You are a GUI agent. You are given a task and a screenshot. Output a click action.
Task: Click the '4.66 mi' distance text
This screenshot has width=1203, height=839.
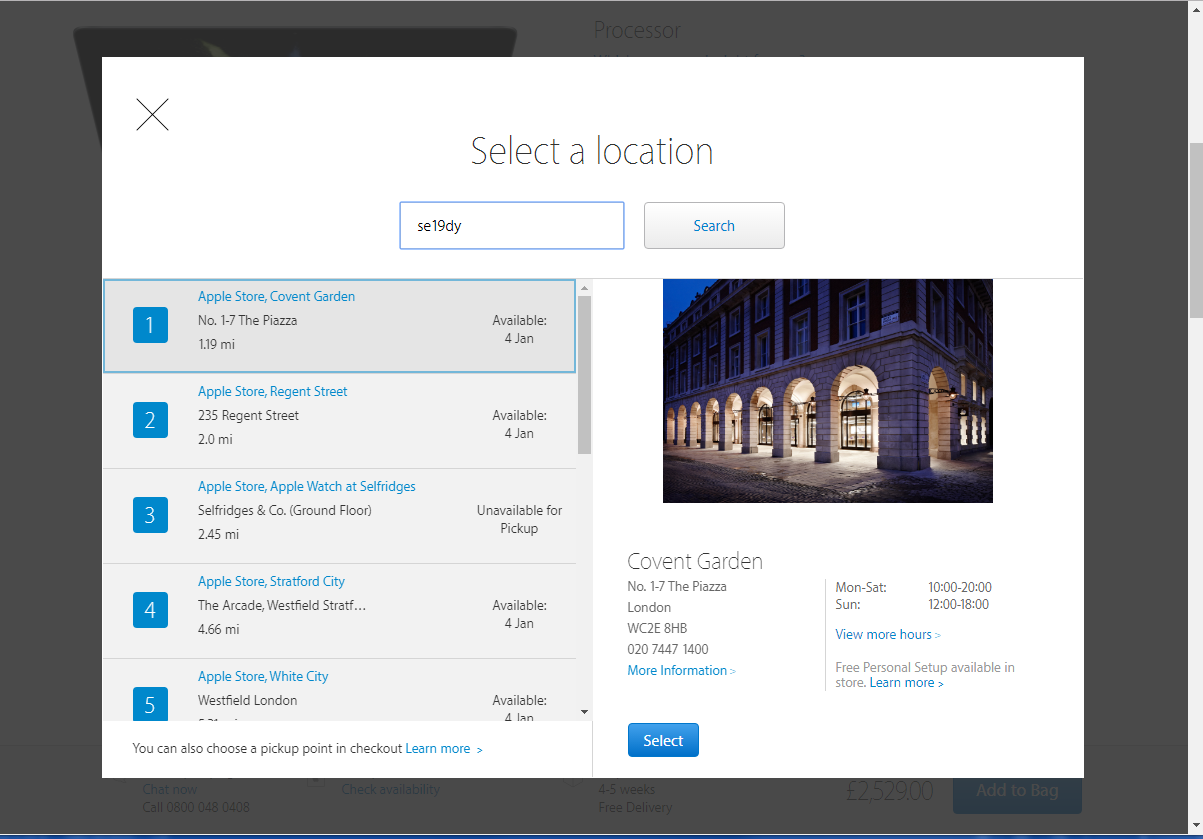coord(218,629)
